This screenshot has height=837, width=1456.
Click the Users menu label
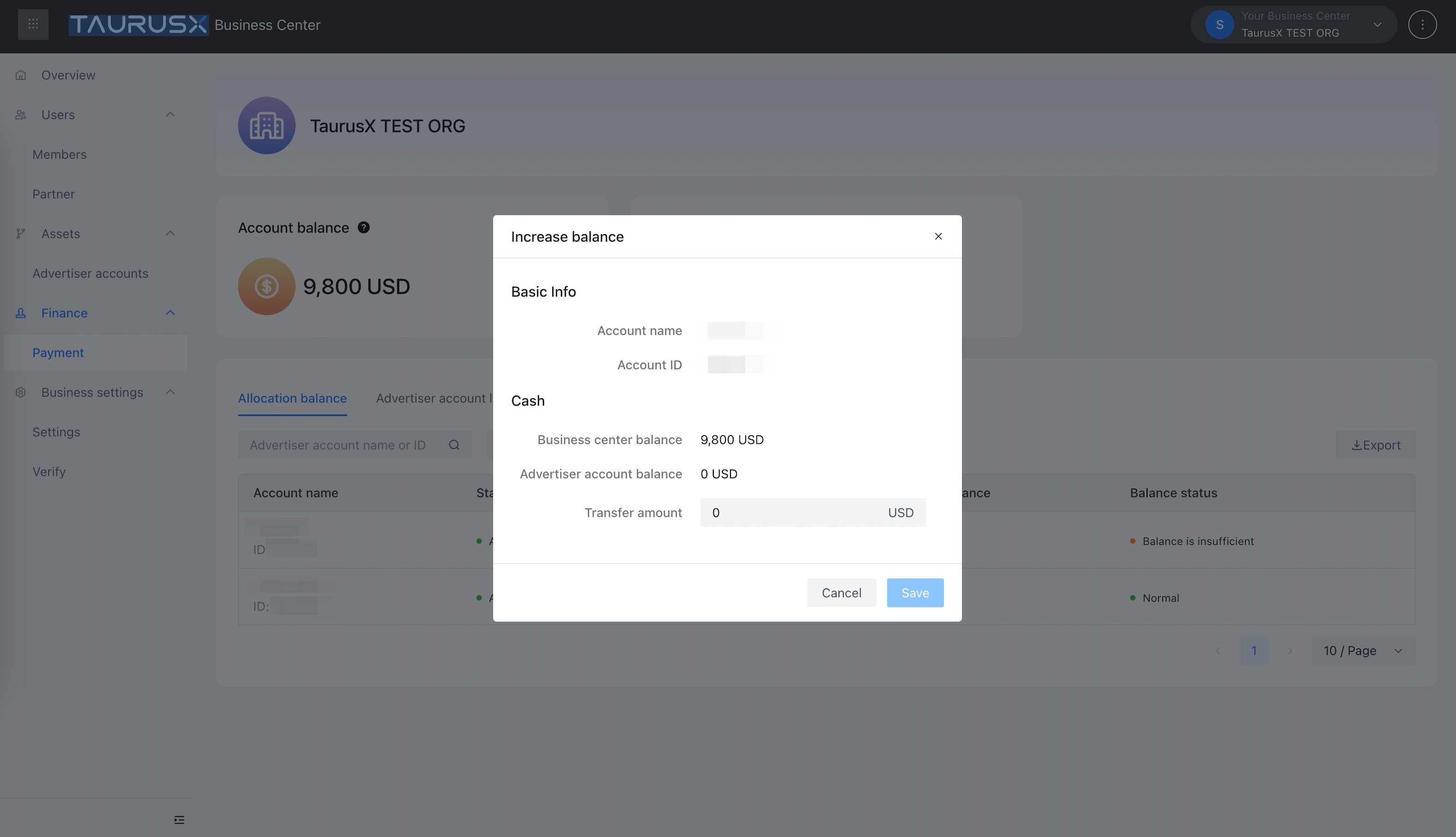[58, 115]
